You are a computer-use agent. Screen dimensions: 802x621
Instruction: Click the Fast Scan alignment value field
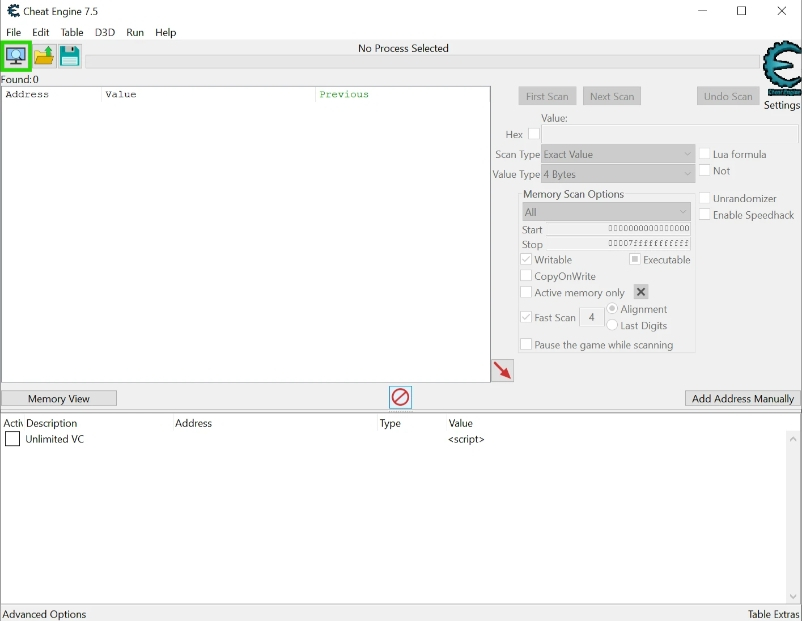[x=591, y=317]
